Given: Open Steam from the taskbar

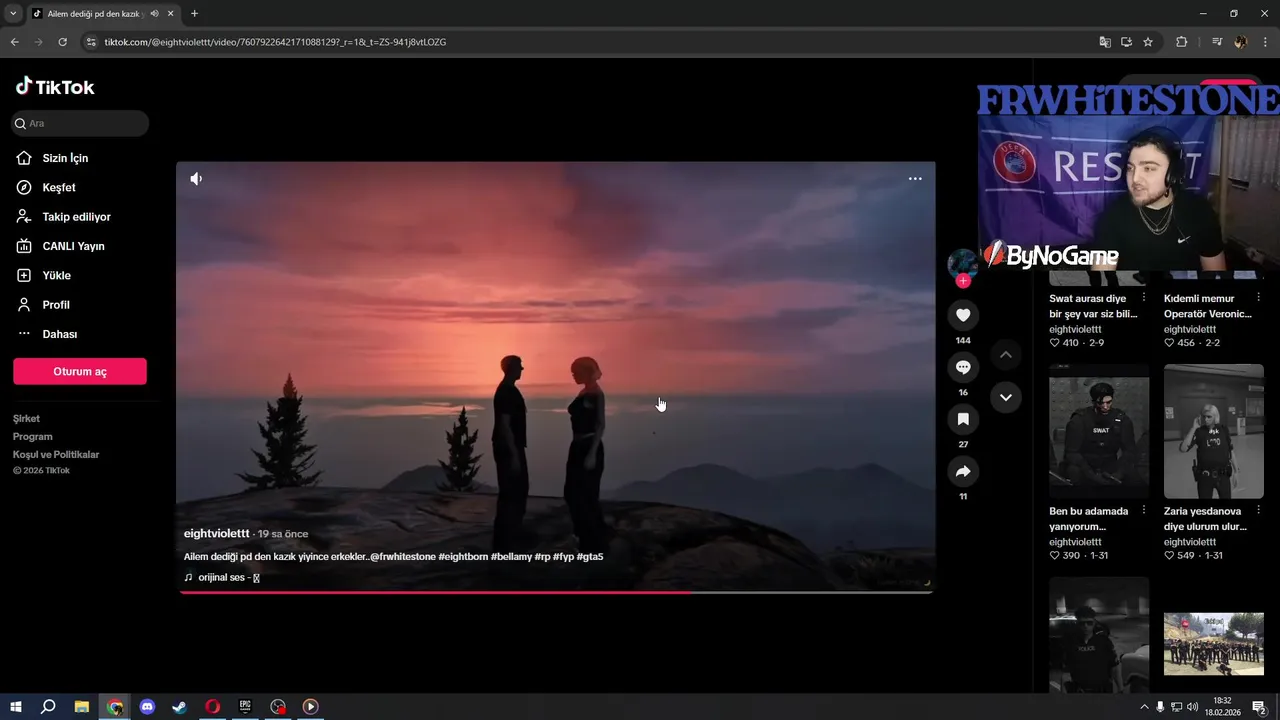Looking at the screenshot, I should coord(180,707).
